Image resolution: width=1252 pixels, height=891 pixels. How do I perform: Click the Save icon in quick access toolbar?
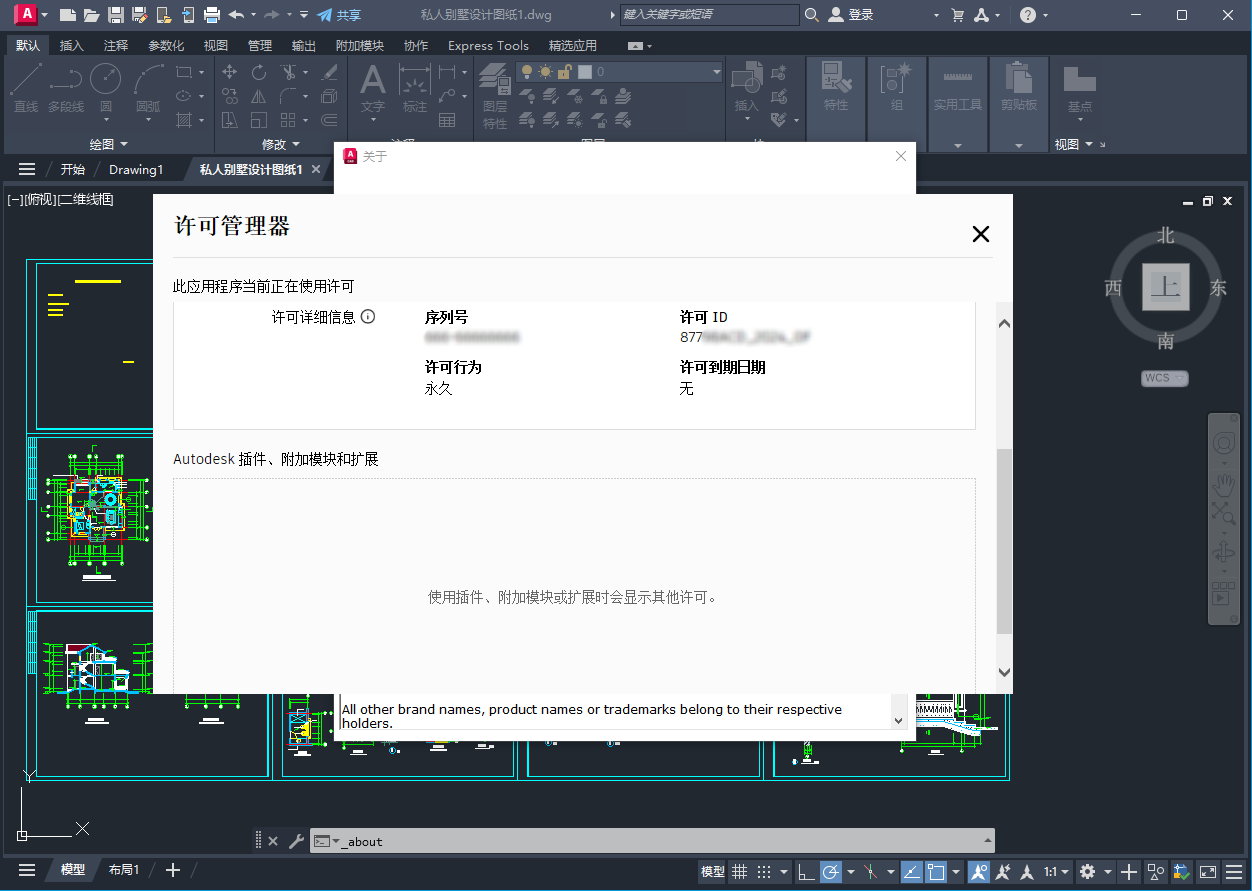pos(116,15)
